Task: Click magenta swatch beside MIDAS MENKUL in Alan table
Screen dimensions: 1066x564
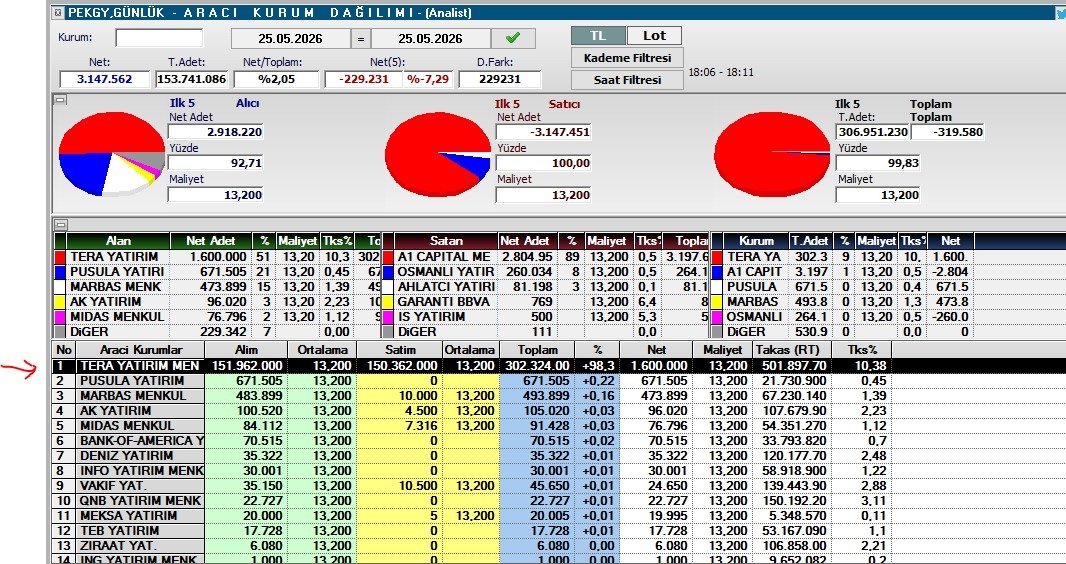Action: coord(60,317)
